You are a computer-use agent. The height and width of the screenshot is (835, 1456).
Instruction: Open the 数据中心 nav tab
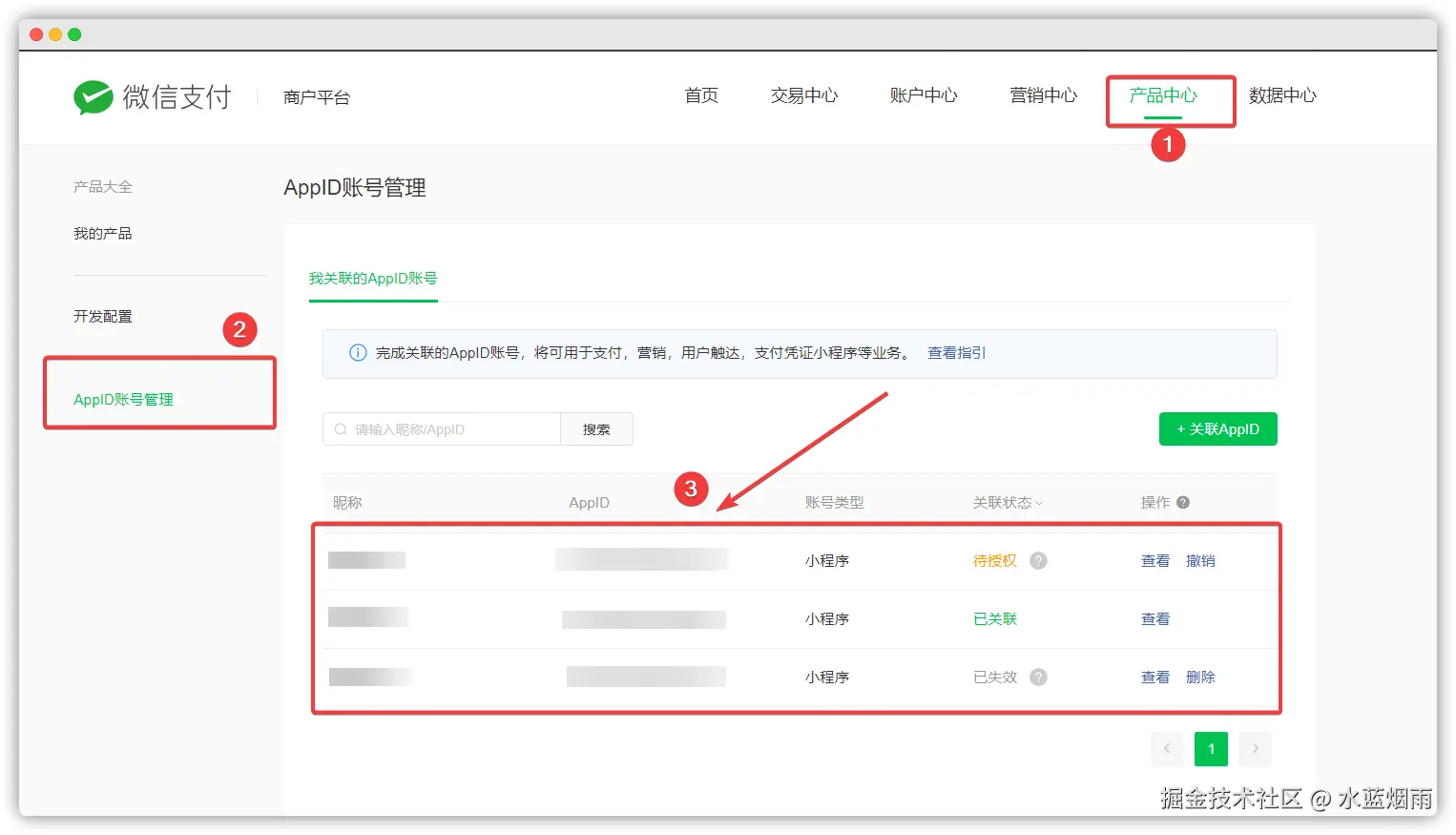click(x=1283, y=95)
